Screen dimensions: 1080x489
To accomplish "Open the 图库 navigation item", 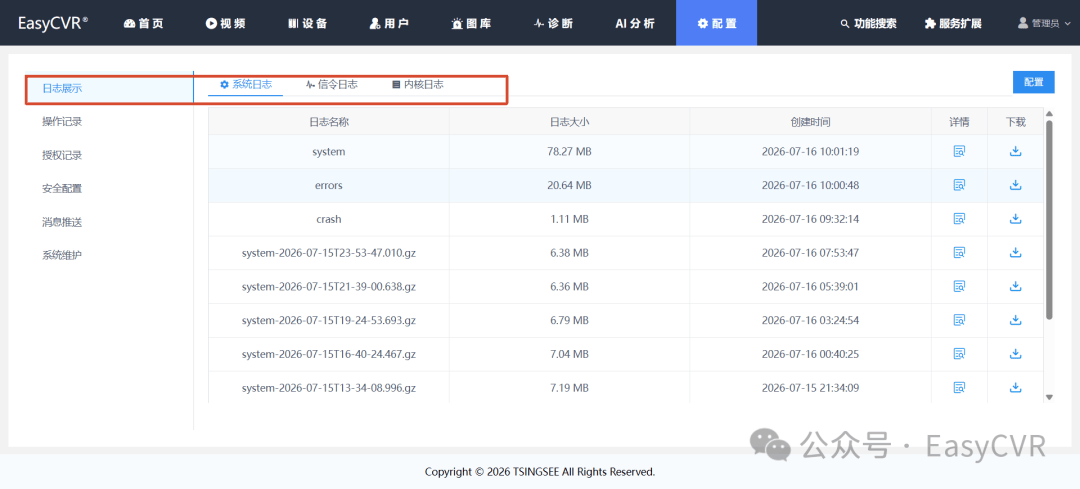I will [471, 23].
